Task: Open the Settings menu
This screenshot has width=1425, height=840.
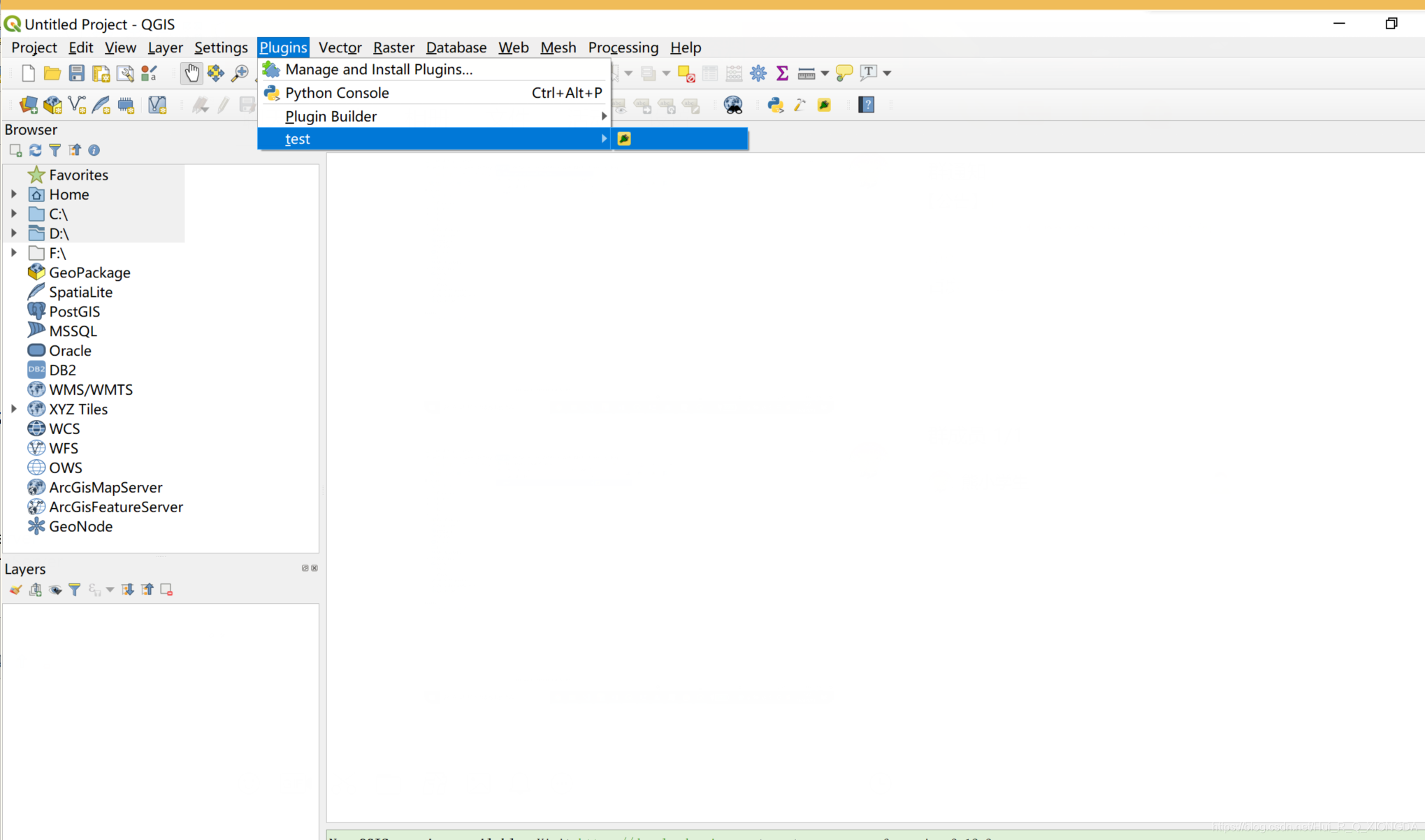Action: click(221, 48)
